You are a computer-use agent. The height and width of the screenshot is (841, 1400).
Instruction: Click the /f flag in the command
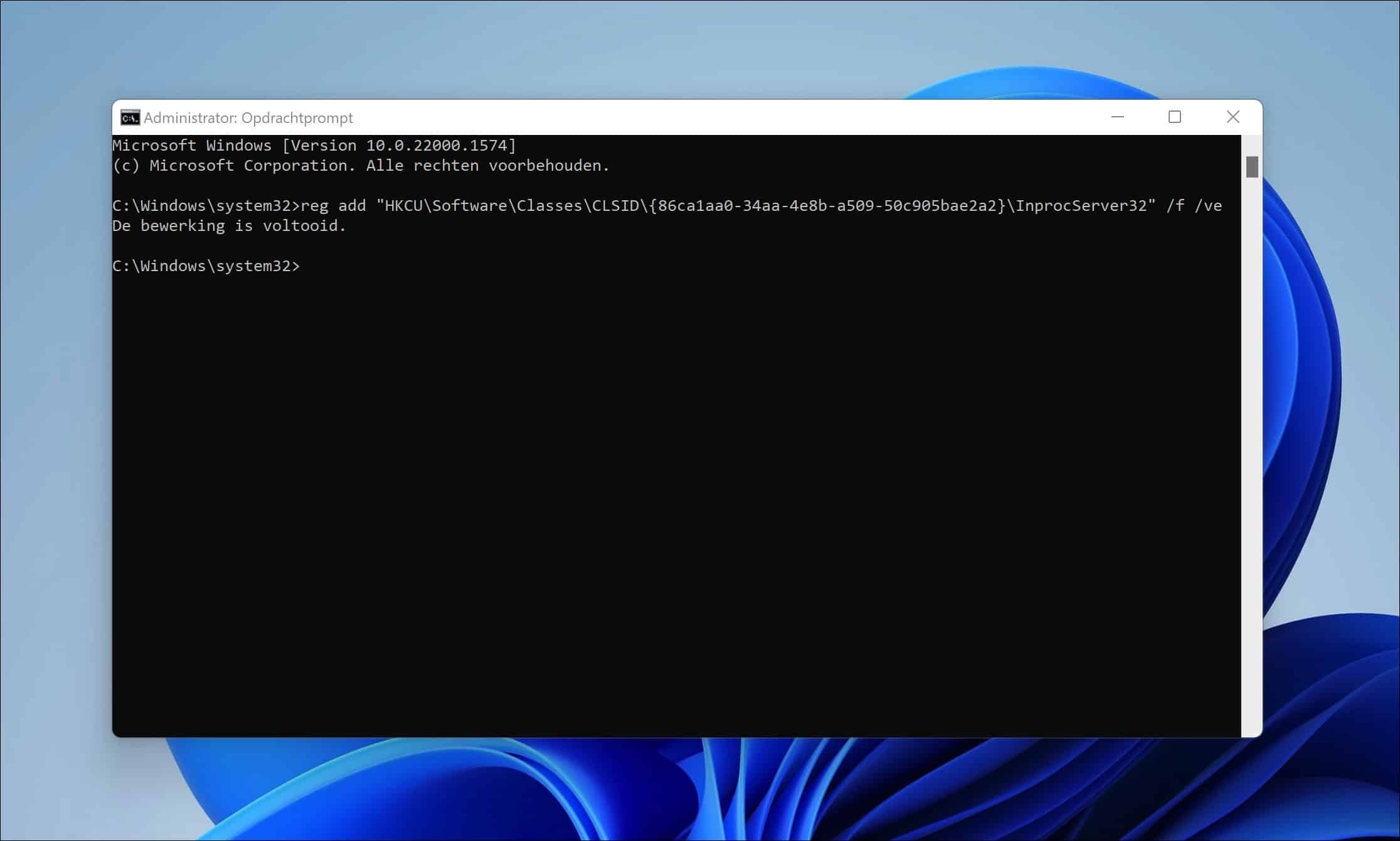[x=1175, y=205]
